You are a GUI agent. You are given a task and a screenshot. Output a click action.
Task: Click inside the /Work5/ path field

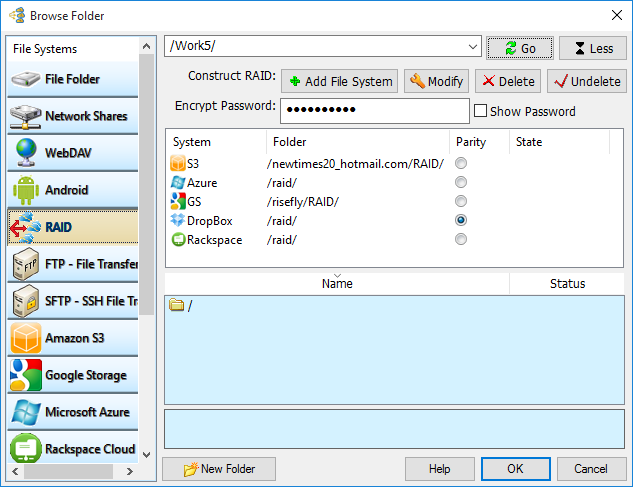[x=315, y=46]
